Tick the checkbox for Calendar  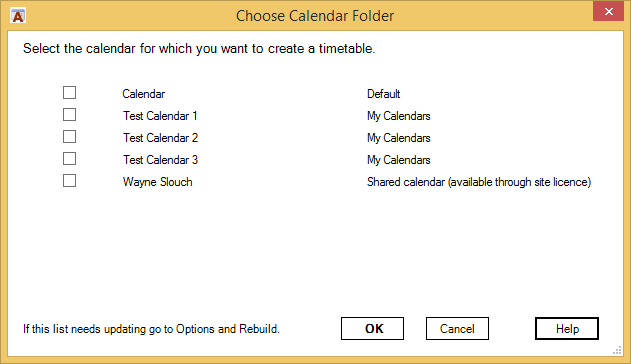[x=69, y=93]
